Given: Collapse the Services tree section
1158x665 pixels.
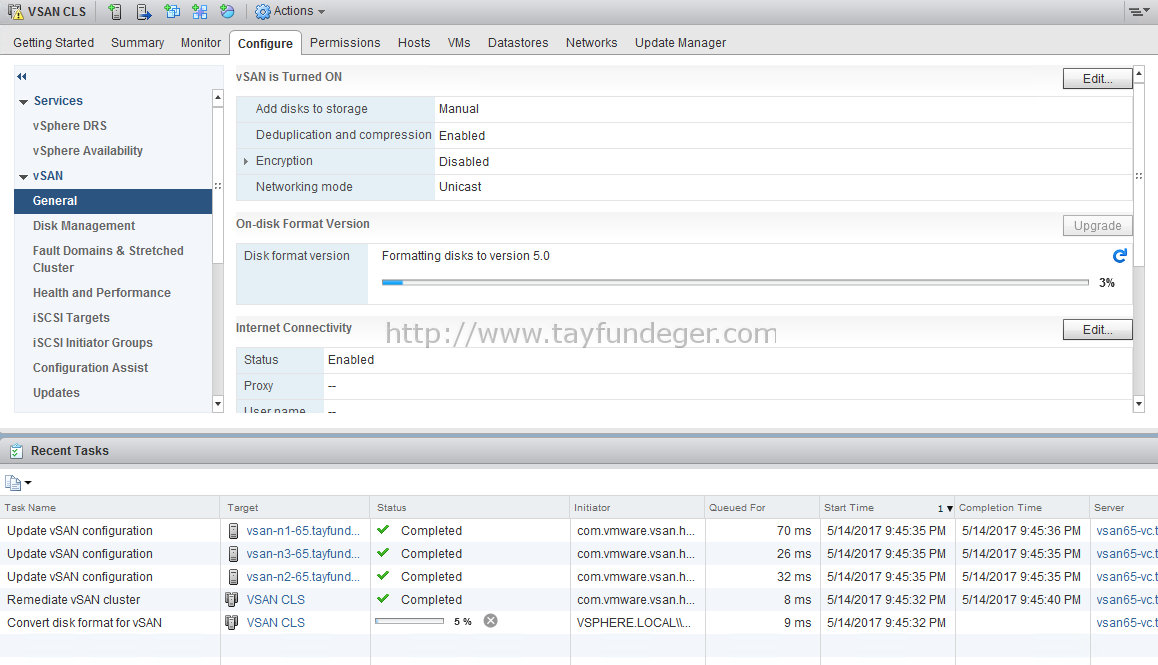Looking at the screenshot, I should [24, 101].
